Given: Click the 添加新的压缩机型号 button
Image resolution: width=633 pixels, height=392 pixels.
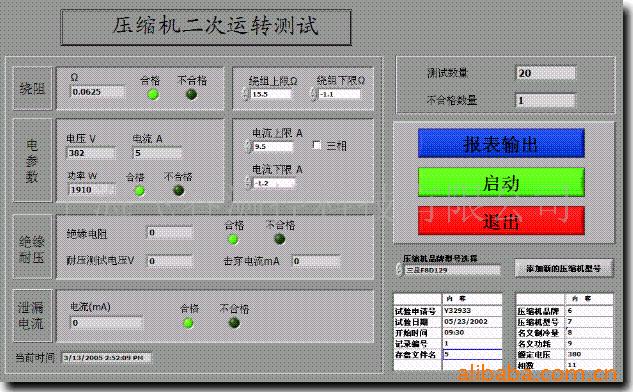Looking at the screenshot, I should click(x=564, y=268).
